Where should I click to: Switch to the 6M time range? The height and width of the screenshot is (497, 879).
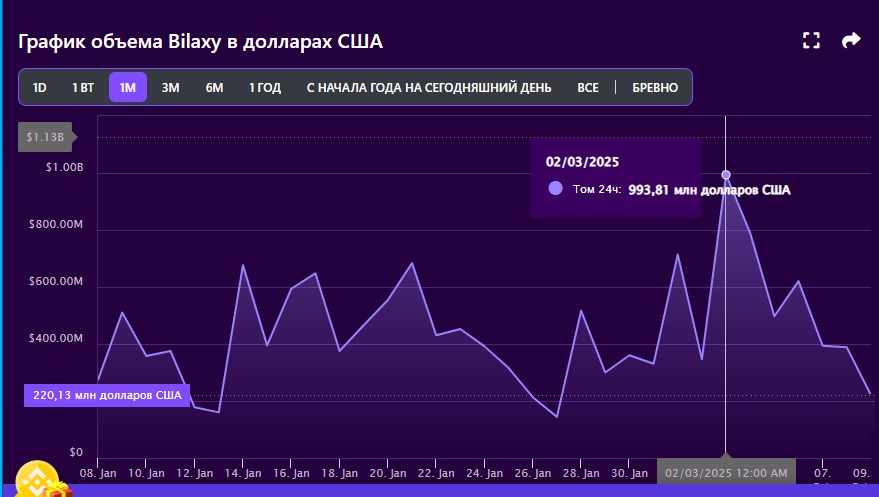tap(214, 87)
